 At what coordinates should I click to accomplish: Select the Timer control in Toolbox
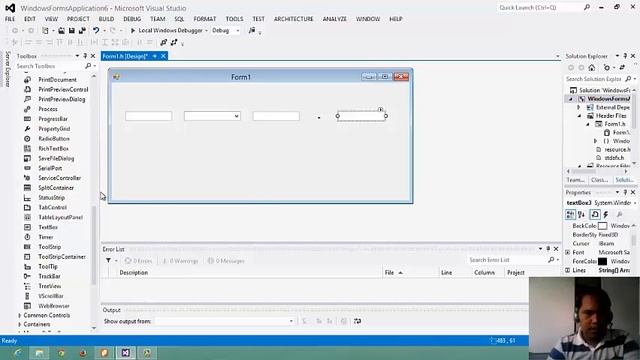point(46,237)
